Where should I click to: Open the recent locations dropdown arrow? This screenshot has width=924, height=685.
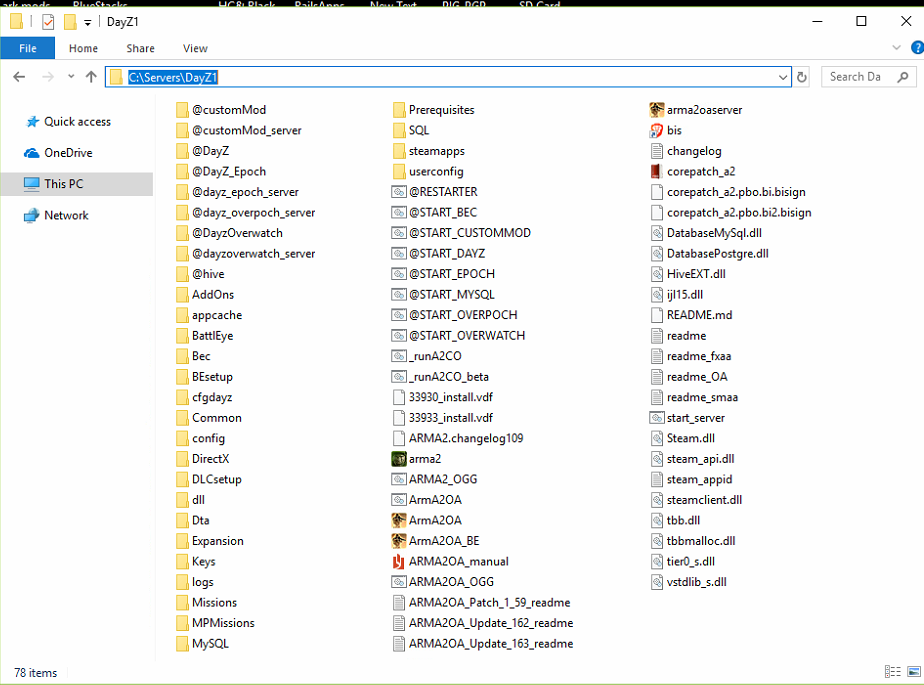(x=71, y=77)
